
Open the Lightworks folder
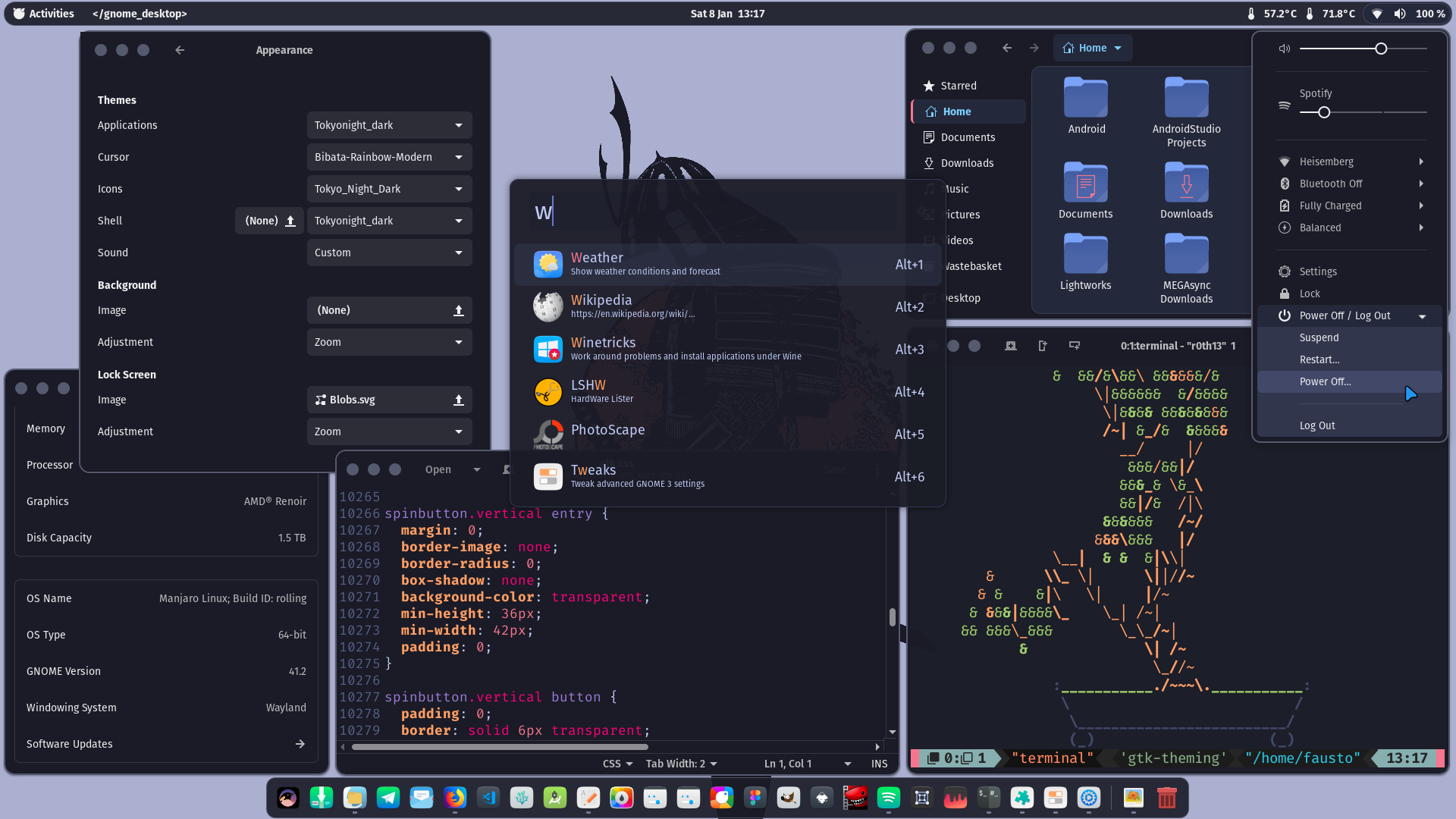(1086, 262)
